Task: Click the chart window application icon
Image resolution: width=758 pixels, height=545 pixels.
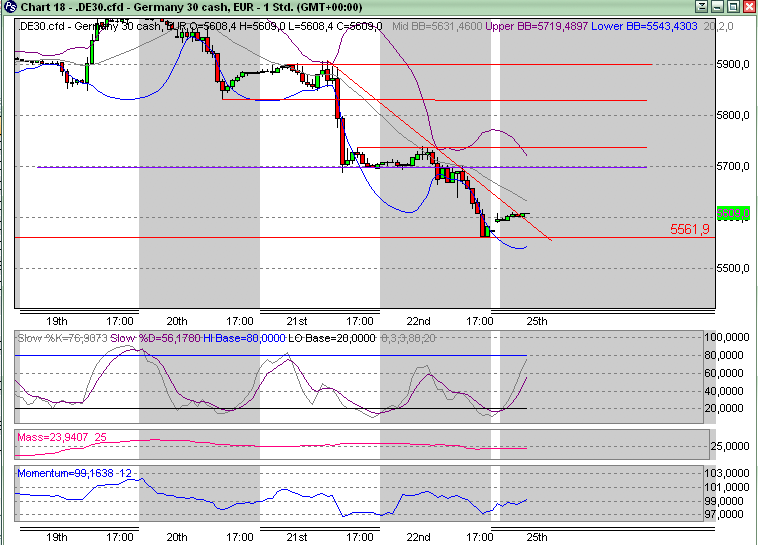Action: coord(9,7)
